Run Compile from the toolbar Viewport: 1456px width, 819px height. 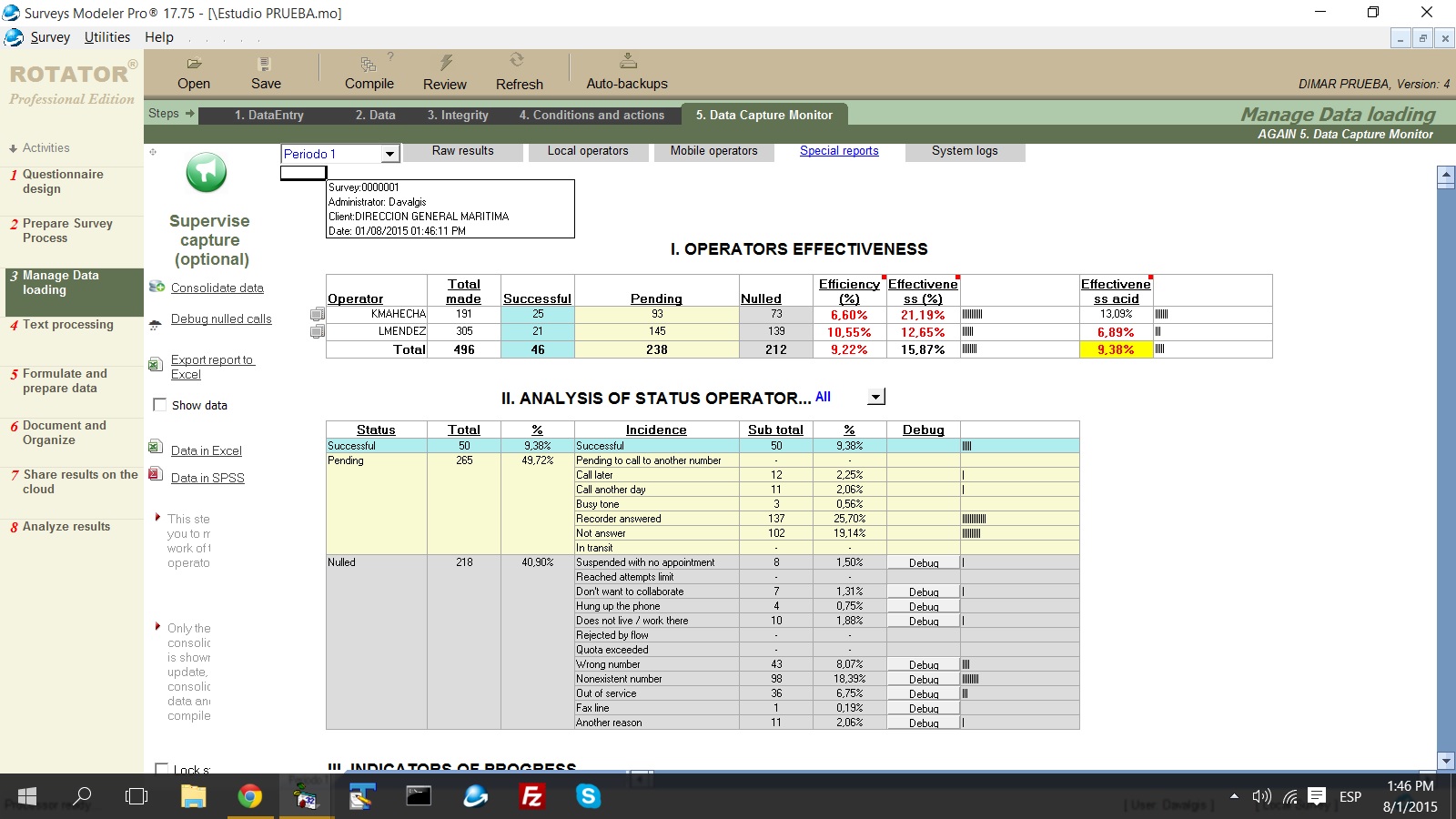pyautogui.click(x=369, y=65)
